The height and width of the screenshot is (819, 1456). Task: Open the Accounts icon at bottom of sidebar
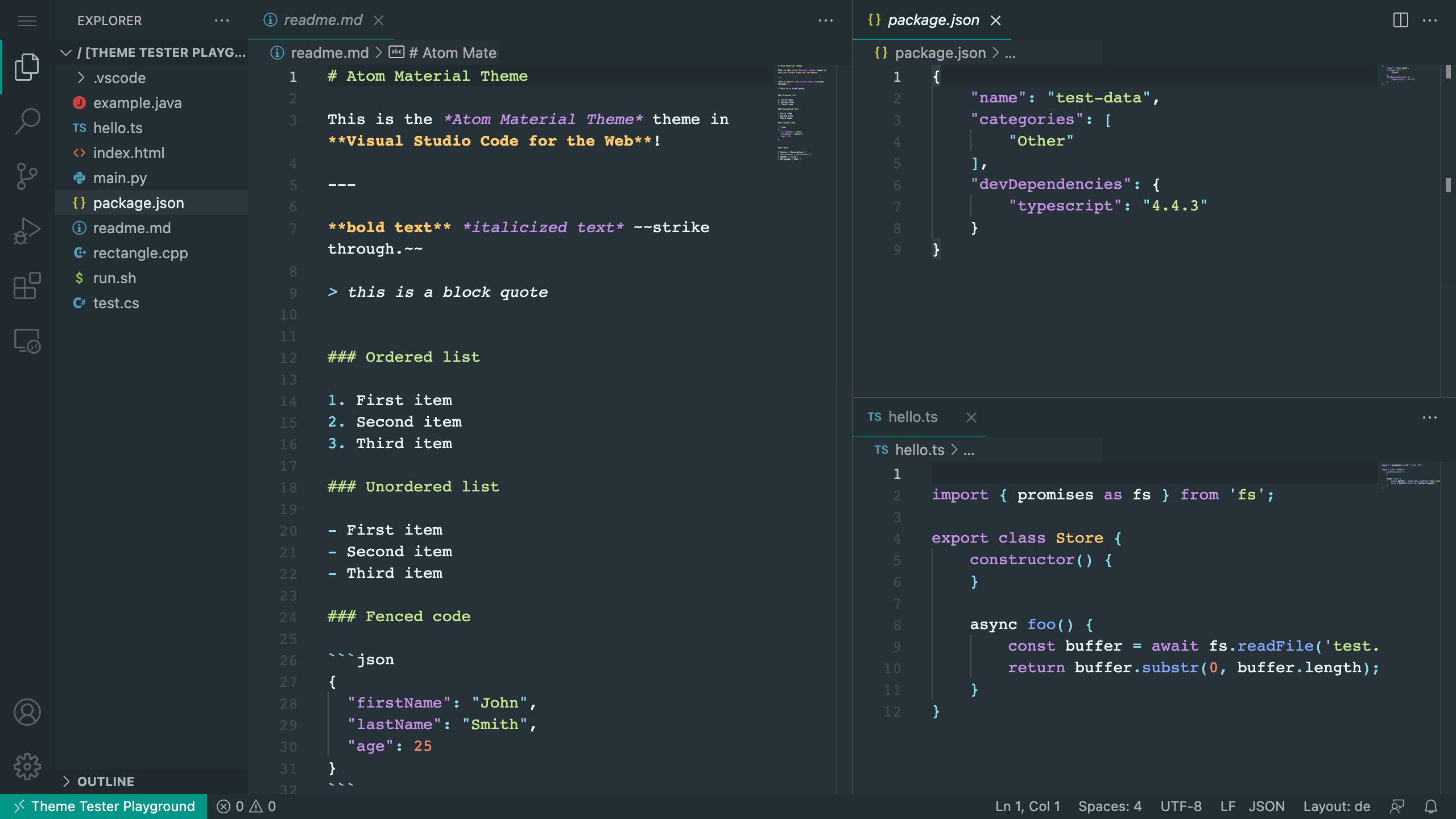coord(27,712)
